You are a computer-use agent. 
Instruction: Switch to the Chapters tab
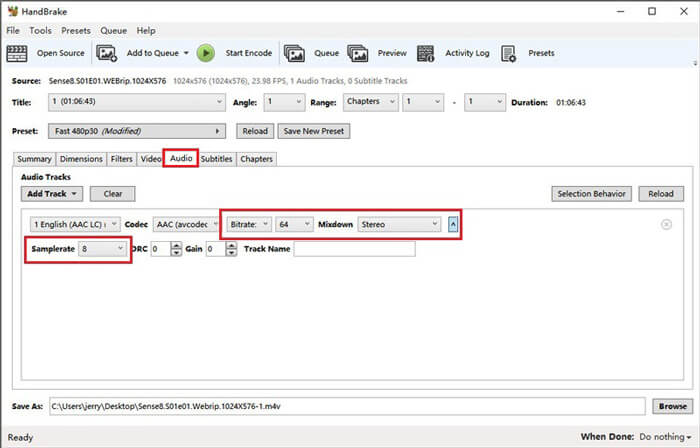tap(256, 159)
